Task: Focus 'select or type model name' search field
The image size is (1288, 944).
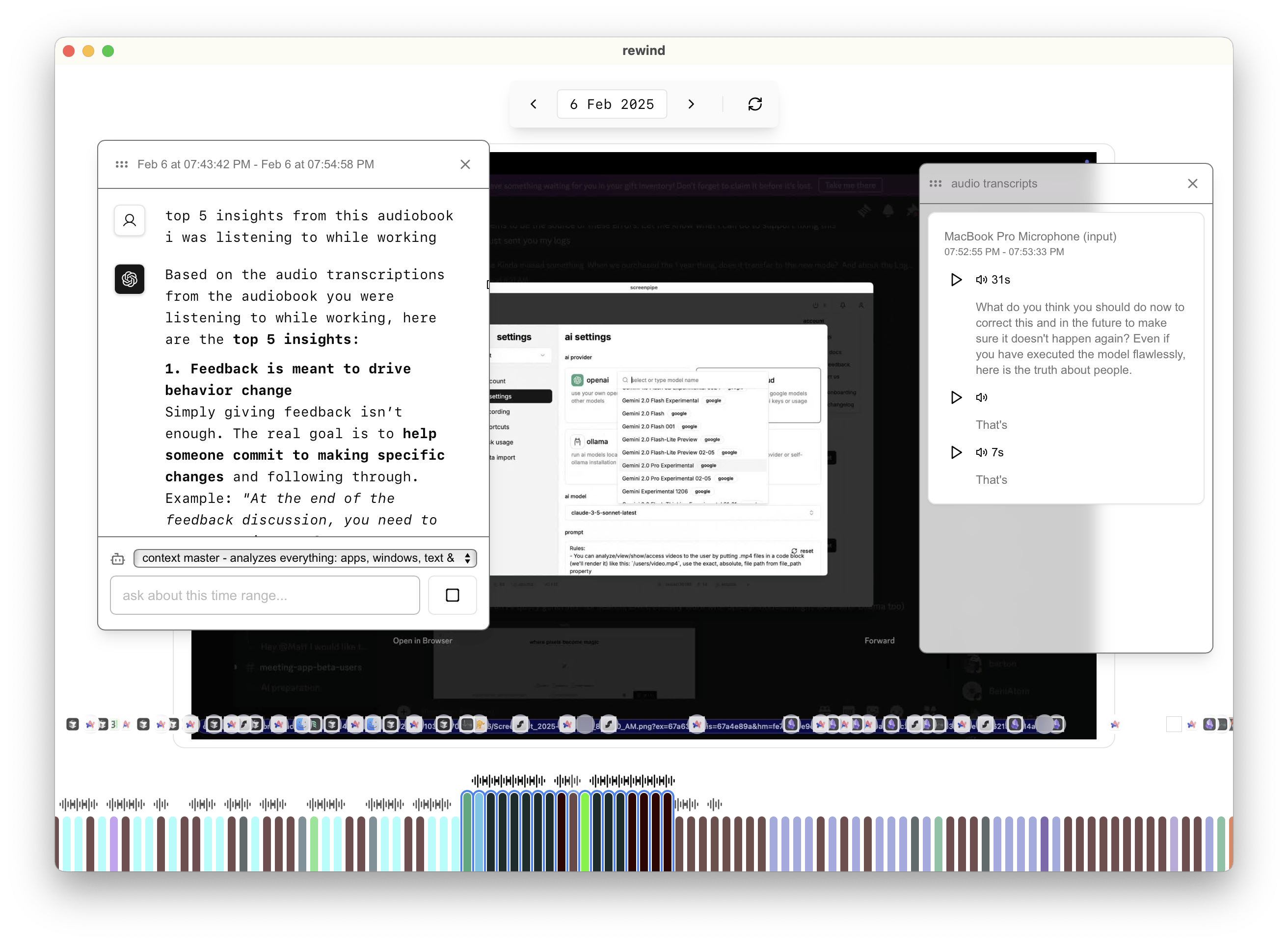Action: tap(693, 380)
